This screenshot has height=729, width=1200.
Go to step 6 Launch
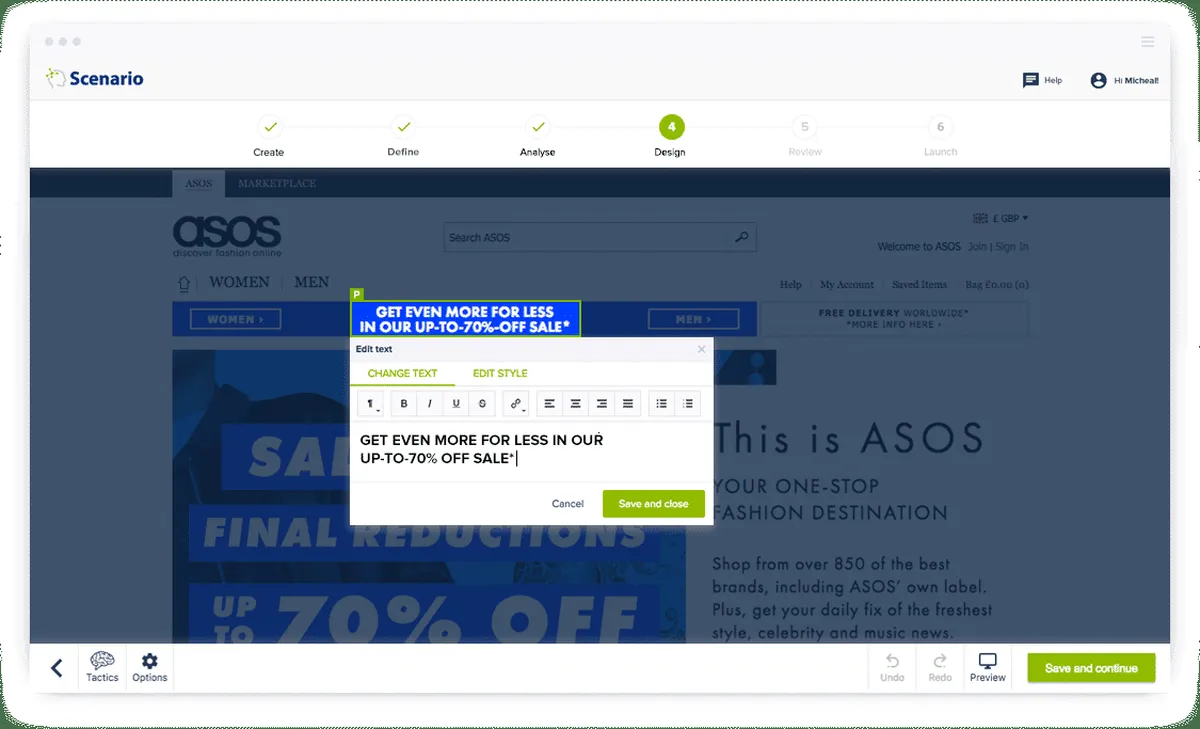940,137
